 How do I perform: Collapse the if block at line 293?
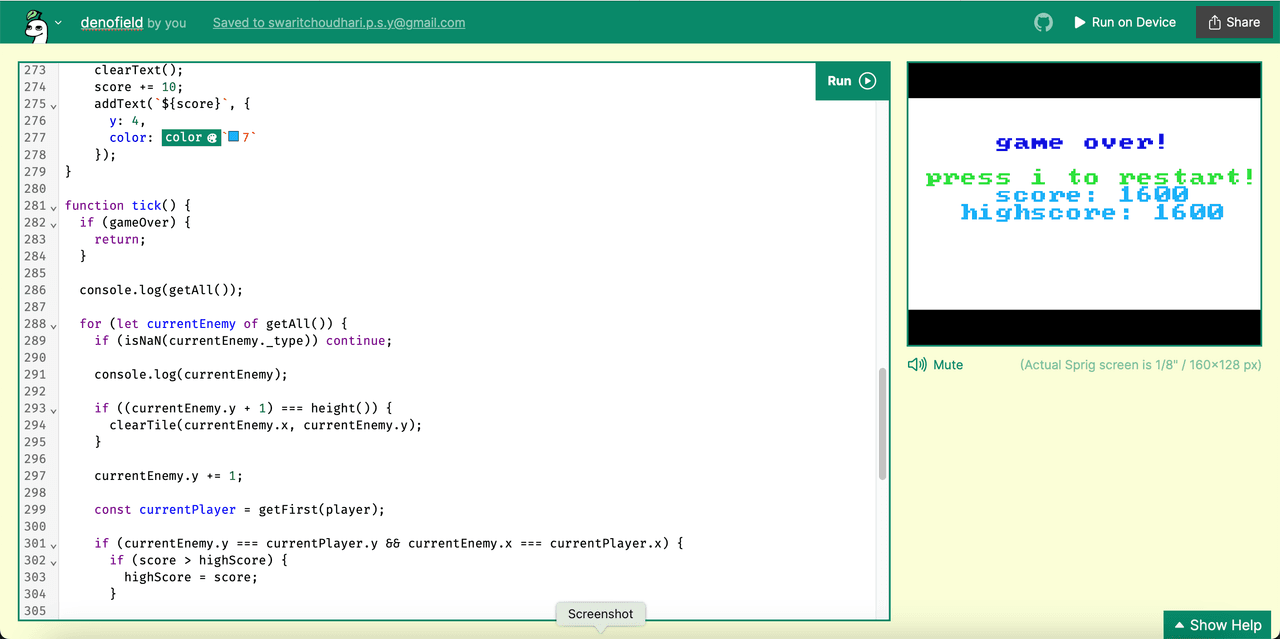54,409
